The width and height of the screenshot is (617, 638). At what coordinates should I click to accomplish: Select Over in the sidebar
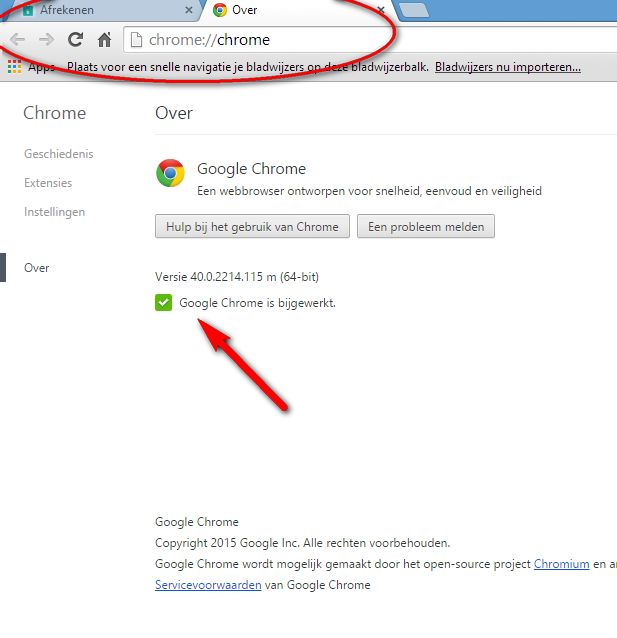pos(37,268)
